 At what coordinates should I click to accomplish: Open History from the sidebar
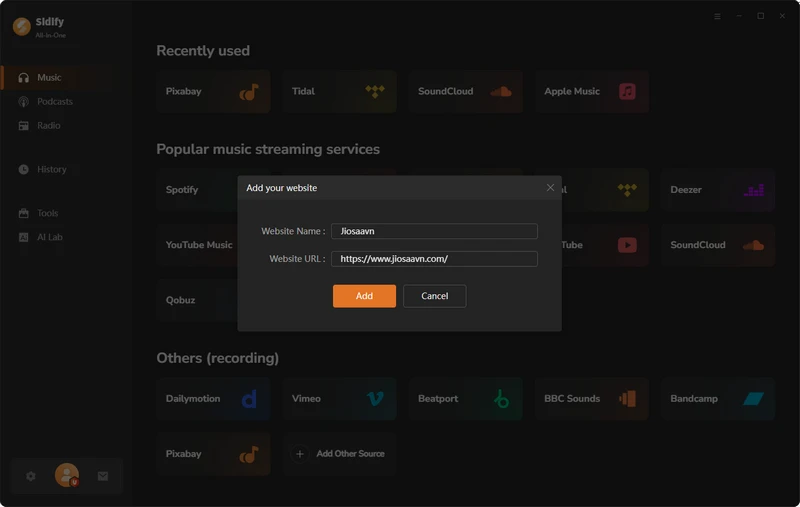click(51, 170)
